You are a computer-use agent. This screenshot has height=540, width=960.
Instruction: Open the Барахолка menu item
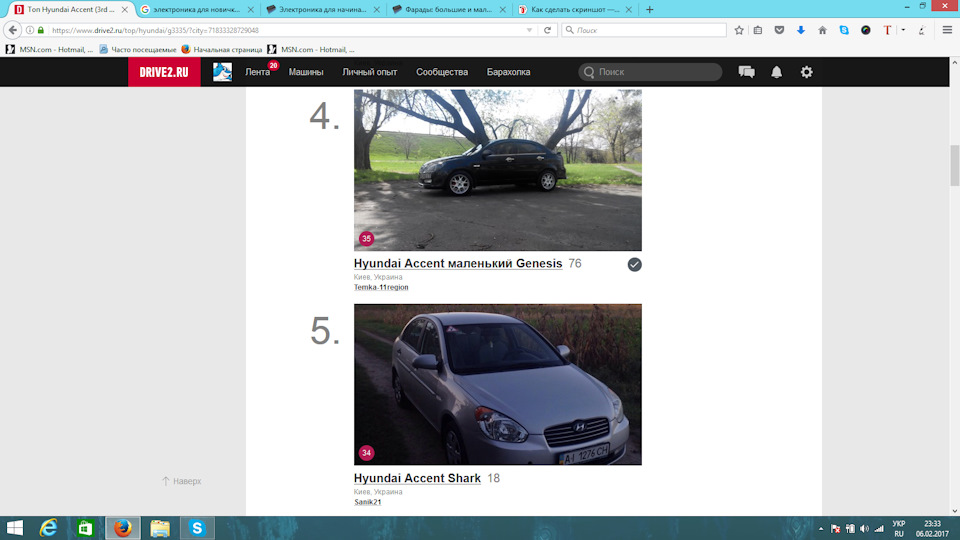[x=508, y=72]
